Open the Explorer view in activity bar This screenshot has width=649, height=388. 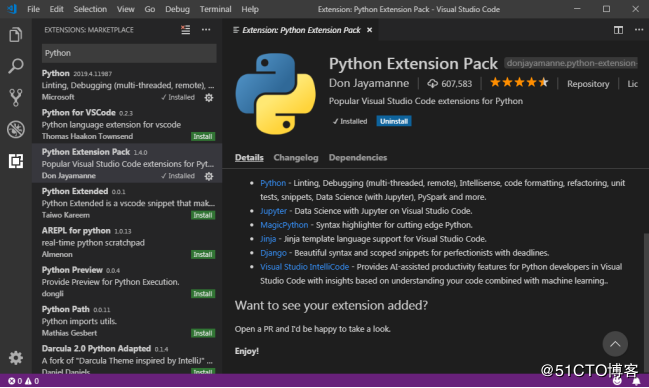[15, 34]
